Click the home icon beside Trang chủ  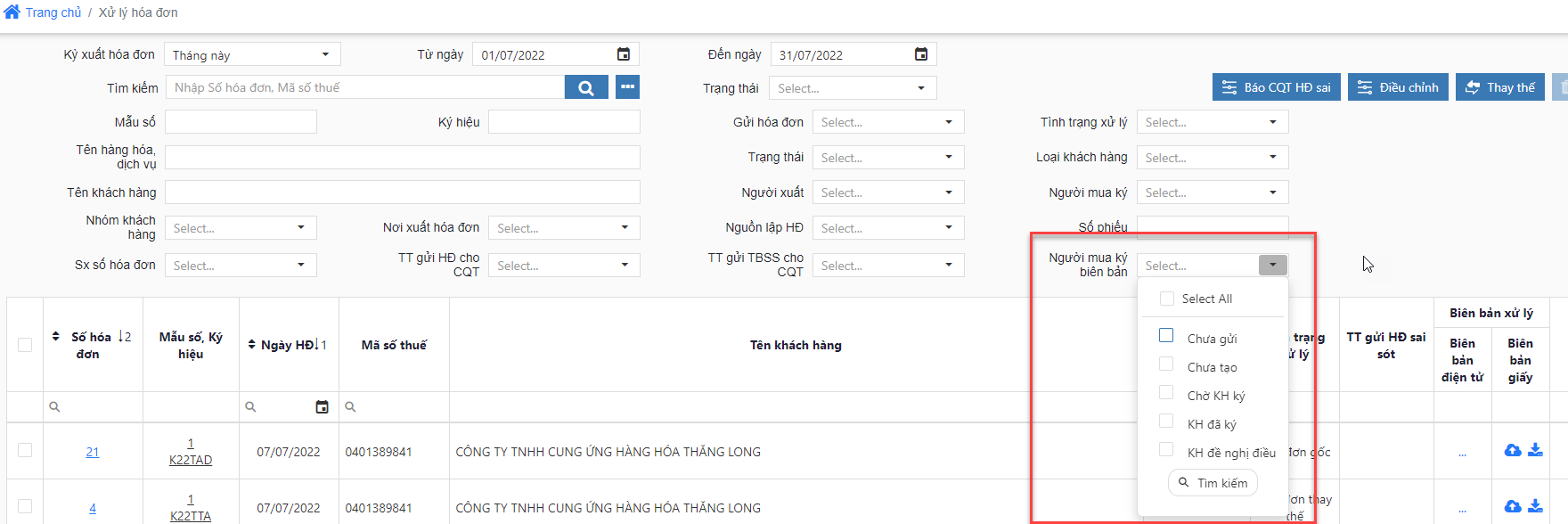[x=12, y=12]
